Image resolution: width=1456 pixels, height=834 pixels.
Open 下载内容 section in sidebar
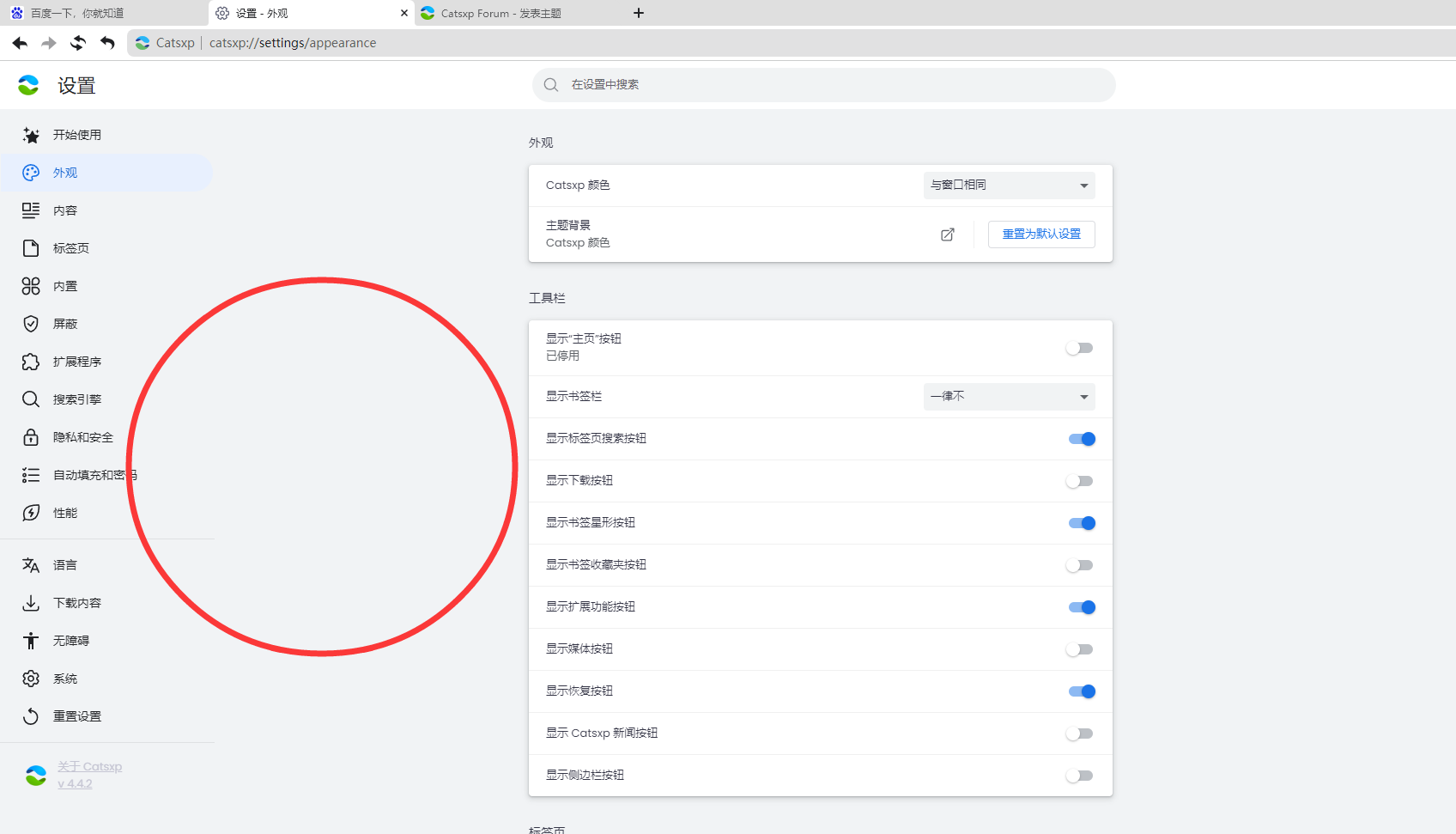coord(107,603)
